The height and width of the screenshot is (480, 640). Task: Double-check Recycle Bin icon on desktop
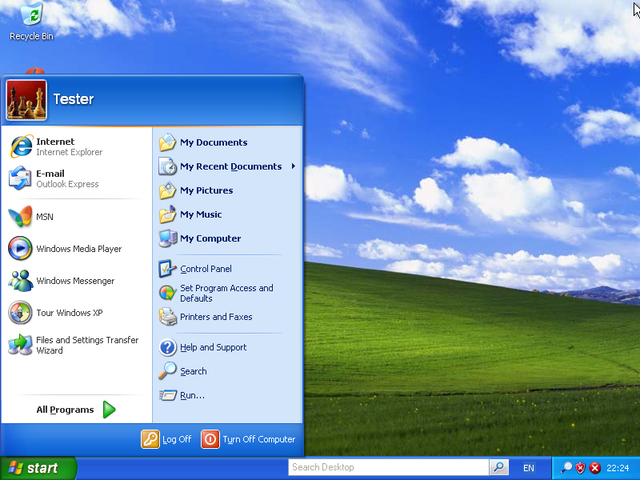pos(31,17)
